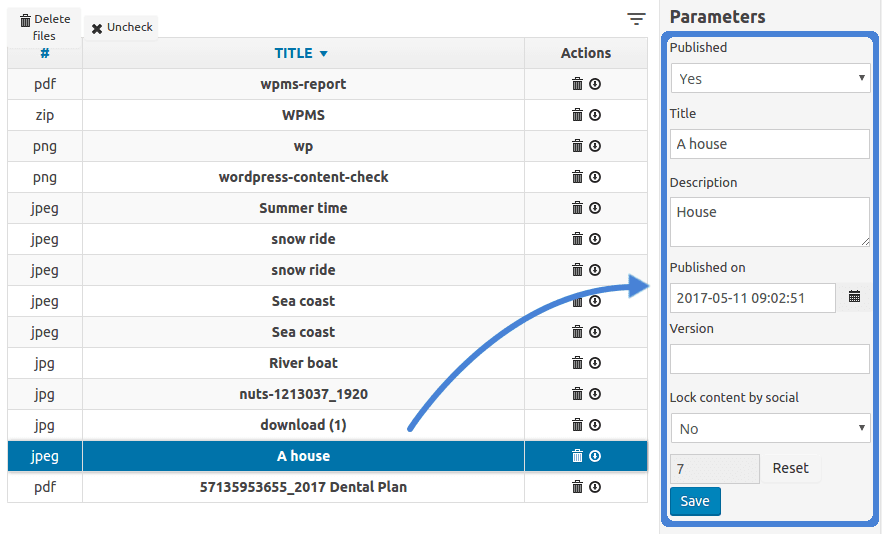Open the calendar date picker icon

coord(854,297)
